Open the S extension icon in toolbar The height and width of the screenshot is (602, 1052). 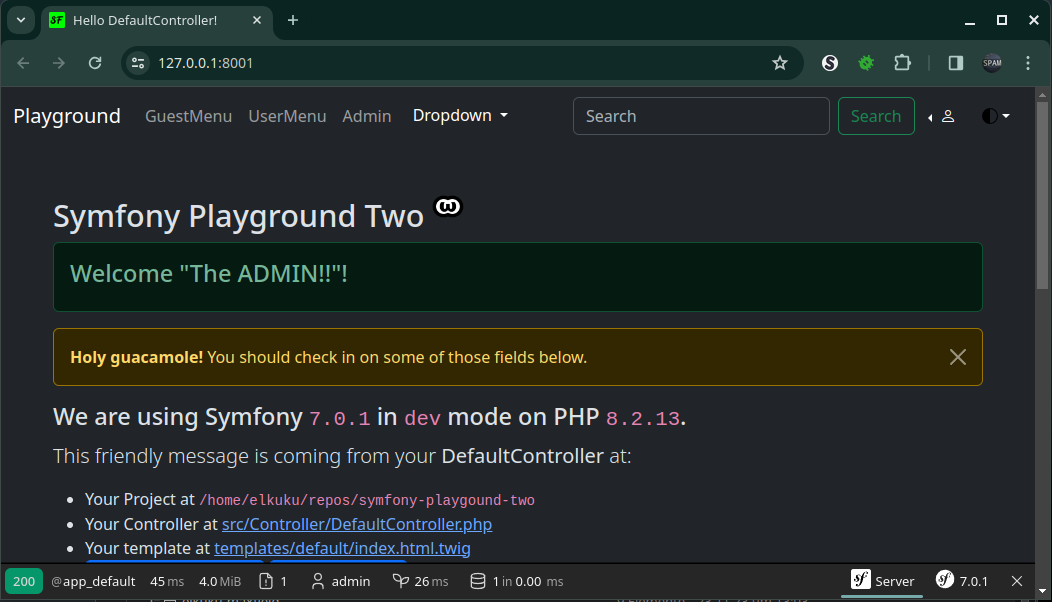(x=830, y=63)
